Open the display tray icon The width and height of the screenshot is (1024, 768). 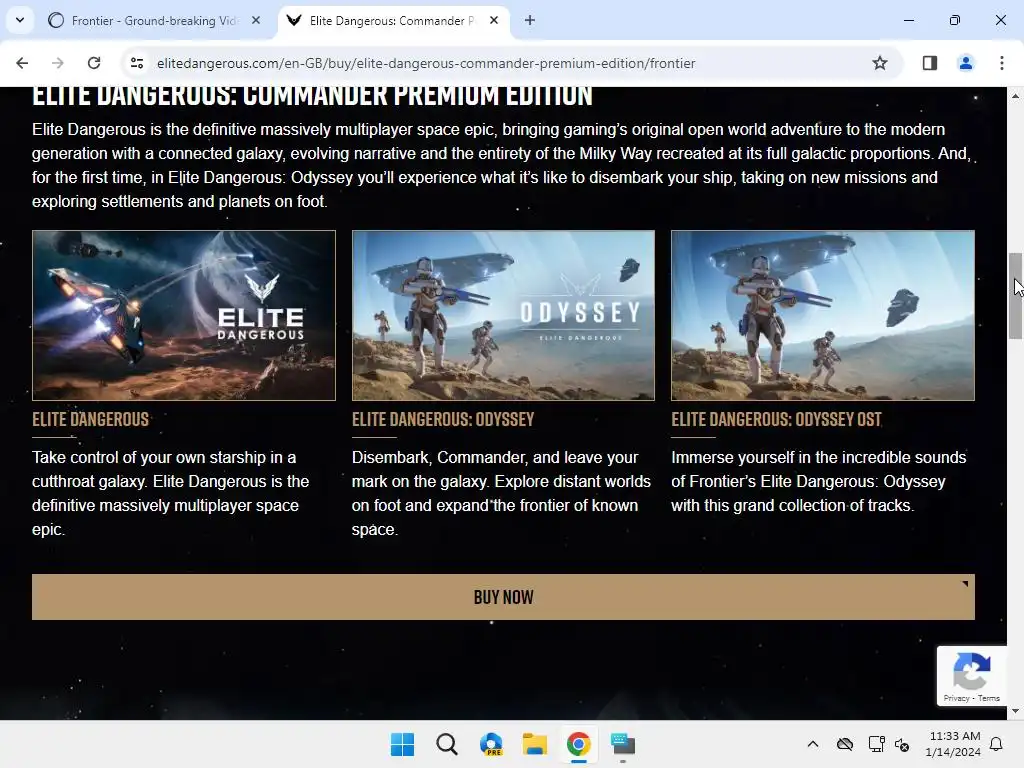coord(876,744)
